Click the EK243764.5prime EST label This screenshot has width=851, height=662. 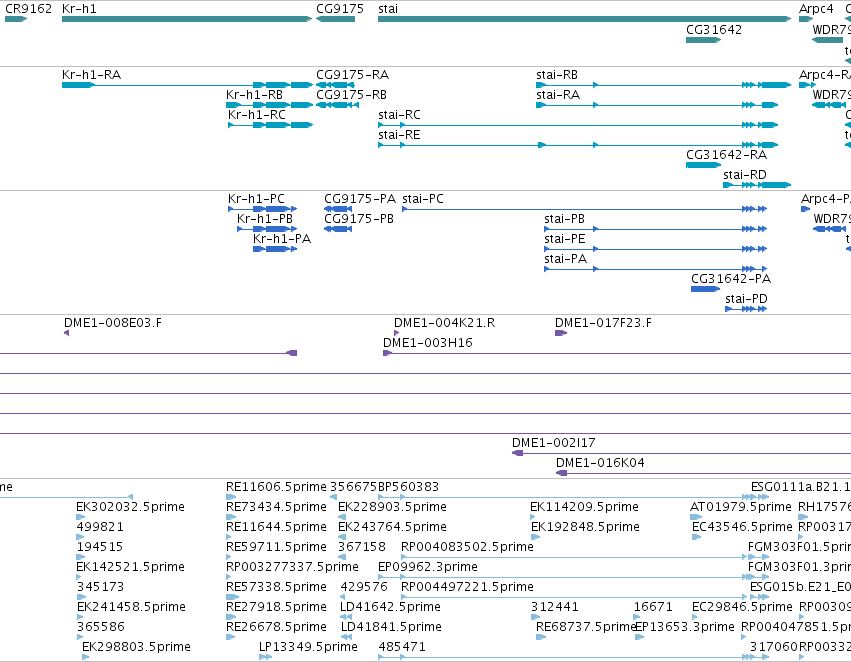tap(392, 527)
